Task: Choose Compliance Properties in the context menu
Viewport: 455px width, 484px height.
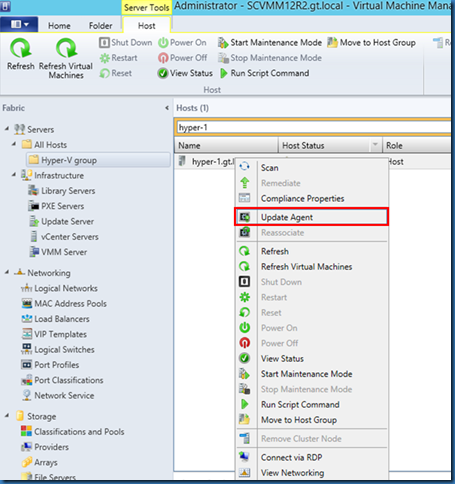Action: [x=311, y=198]
